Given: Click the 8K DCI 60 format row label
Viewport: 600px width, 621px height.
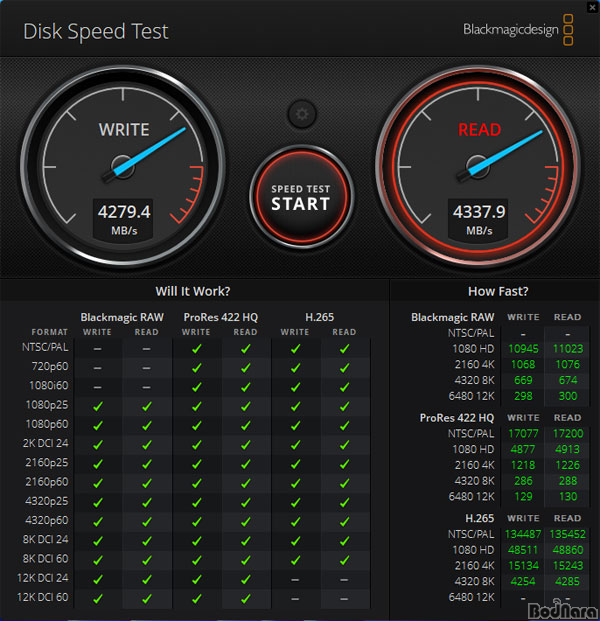Looking at the screenshot, I should [45, 559].
